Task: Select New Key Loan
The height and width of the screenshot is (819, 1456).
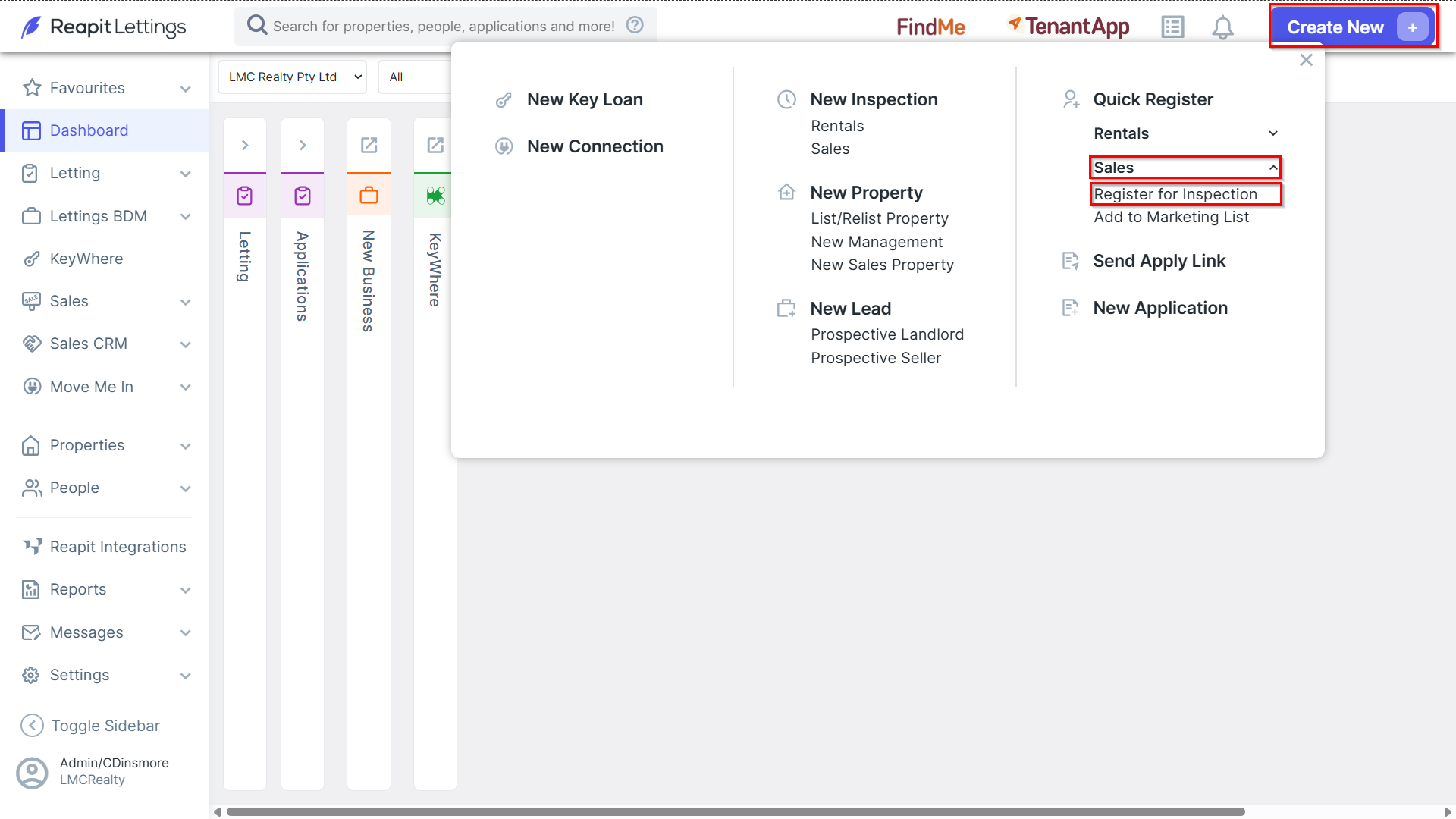Action: pos(585,99)
